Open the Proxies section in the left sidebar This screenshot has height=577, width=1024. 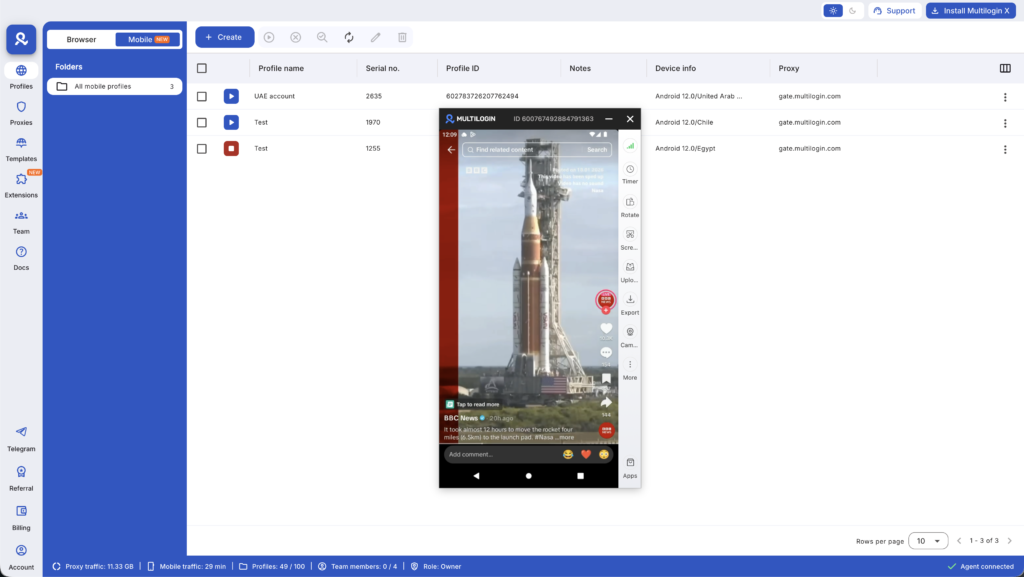21,117
